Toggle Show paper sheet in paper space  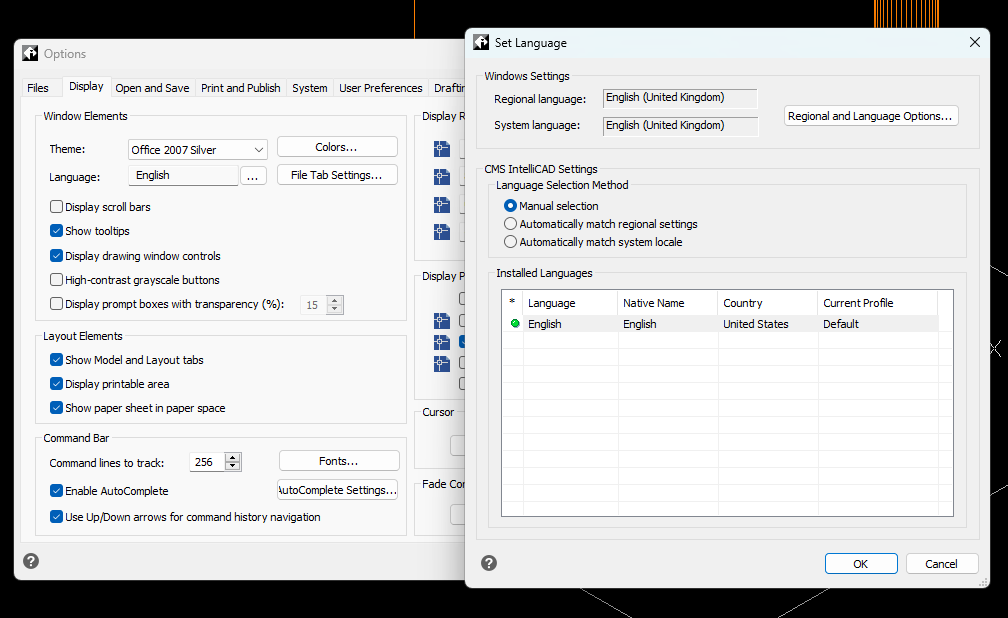point(57,408)
